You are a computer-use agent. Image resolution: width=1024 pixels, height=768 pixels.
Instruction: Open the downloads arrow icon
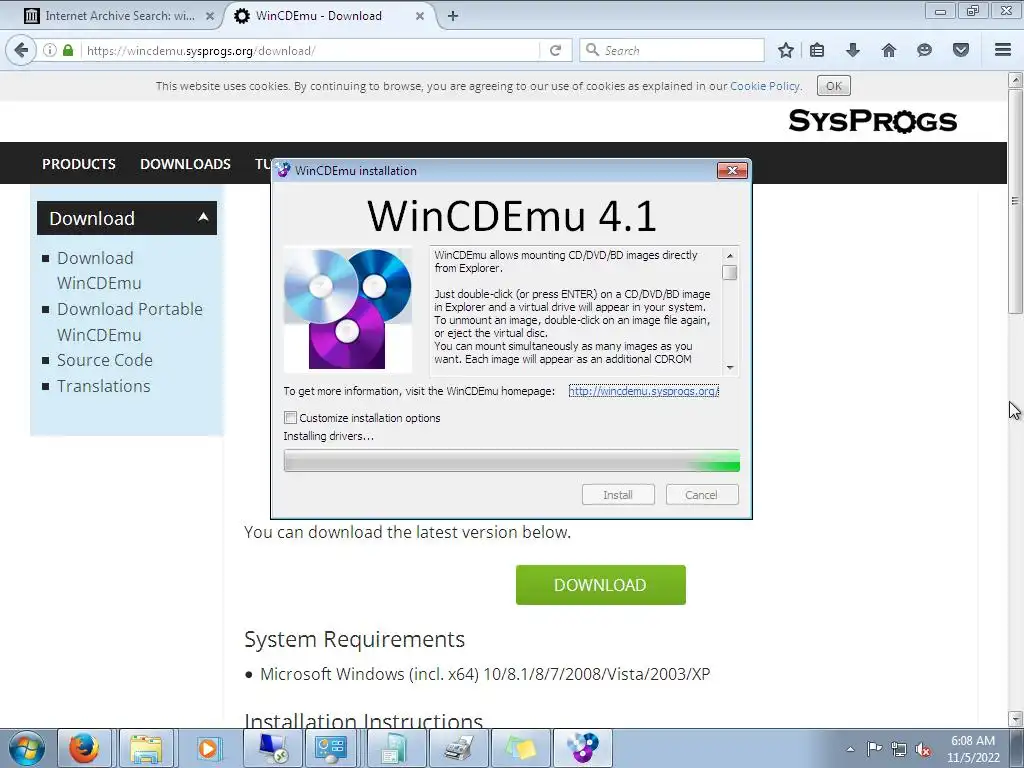(853, 50)
